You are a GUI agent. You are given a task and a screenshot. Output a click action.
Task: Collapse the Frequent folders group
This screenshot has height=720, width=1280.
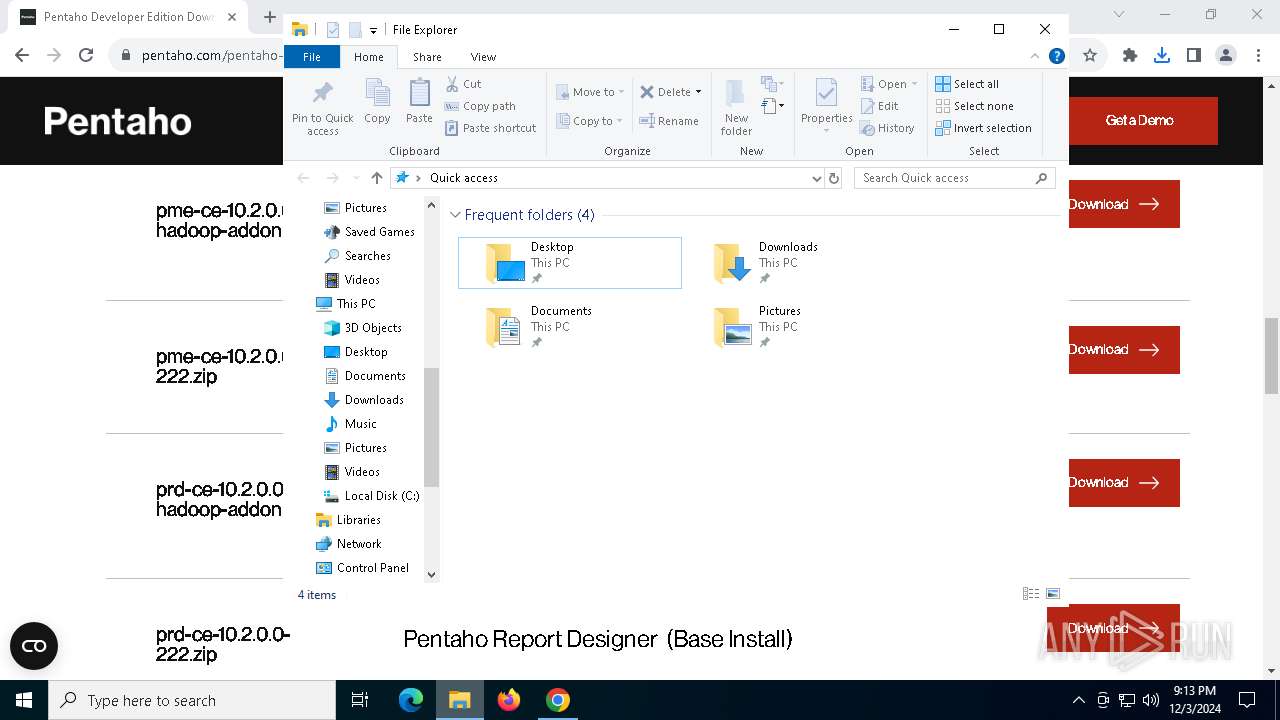coord(456,215)
